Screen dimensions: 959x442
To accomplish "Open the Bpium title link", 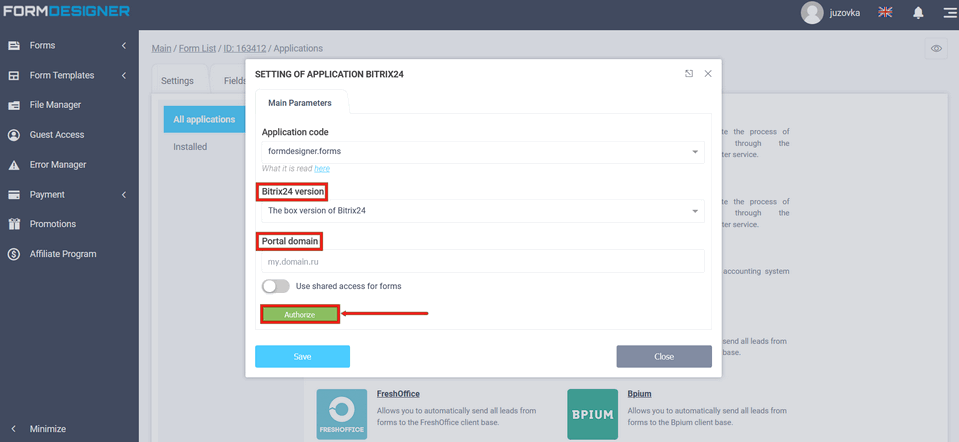I will [x=639, y=394].
